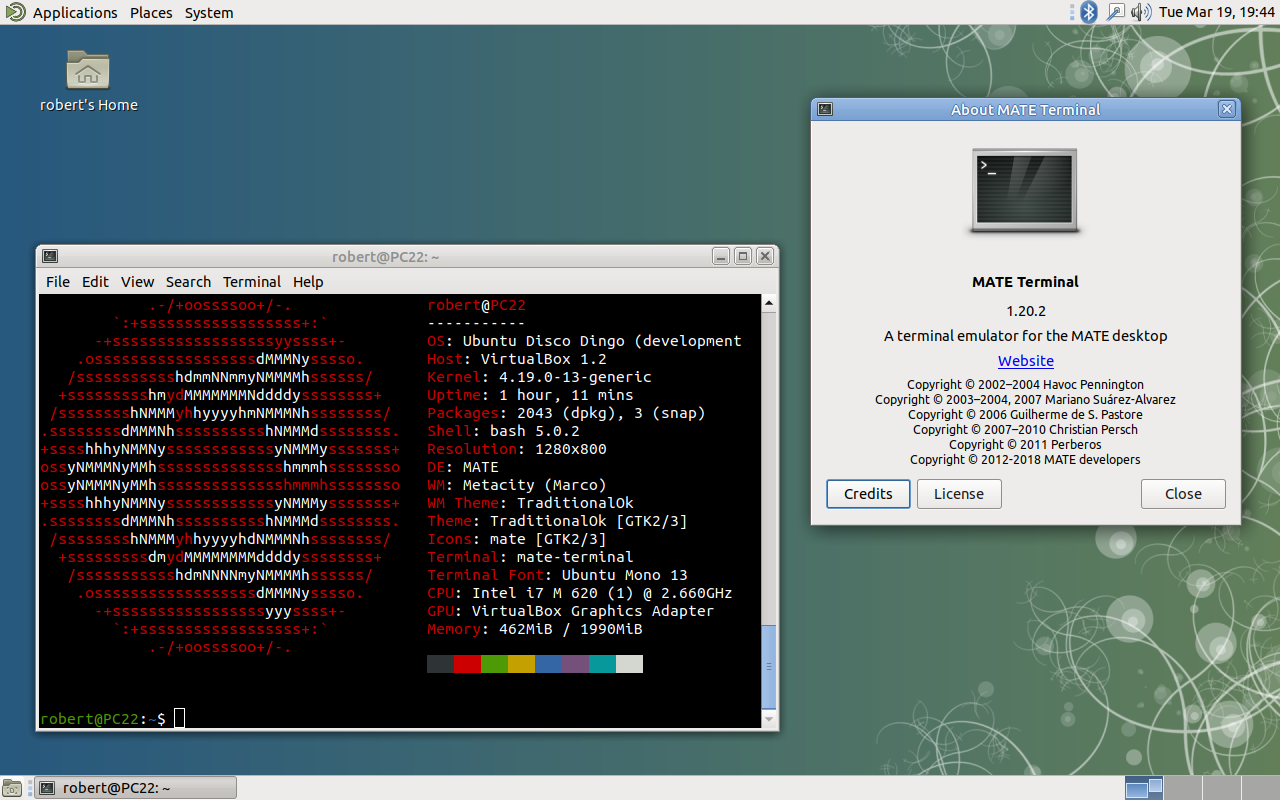The height and width of the screenshot is (800, 1280).
Task: Open the terminal View menu
Action: click(138, 282)
